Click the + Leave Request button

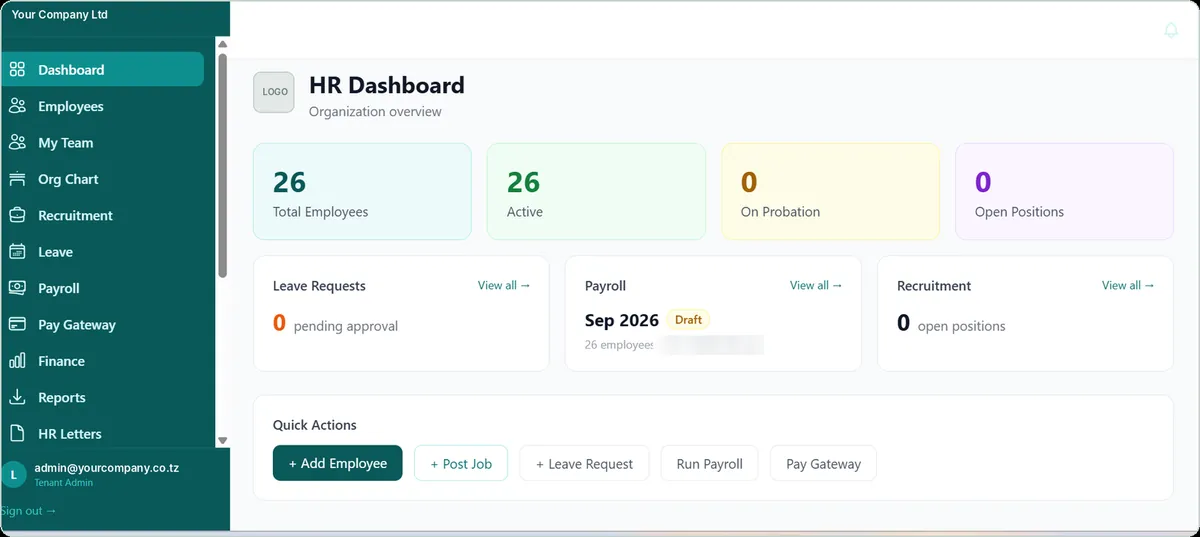(x=584, y=463)
